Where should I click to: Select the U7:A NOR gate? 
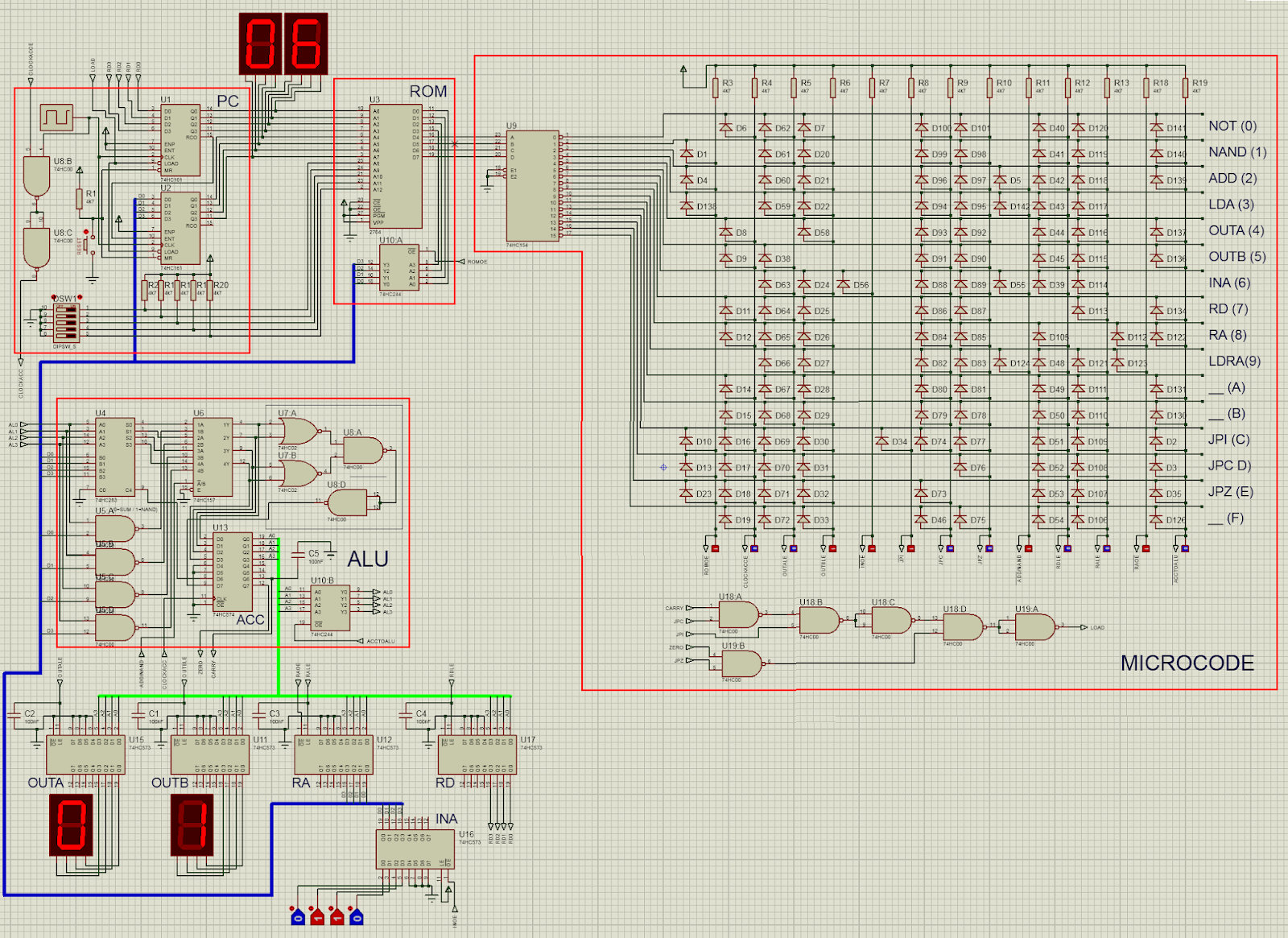298,432
